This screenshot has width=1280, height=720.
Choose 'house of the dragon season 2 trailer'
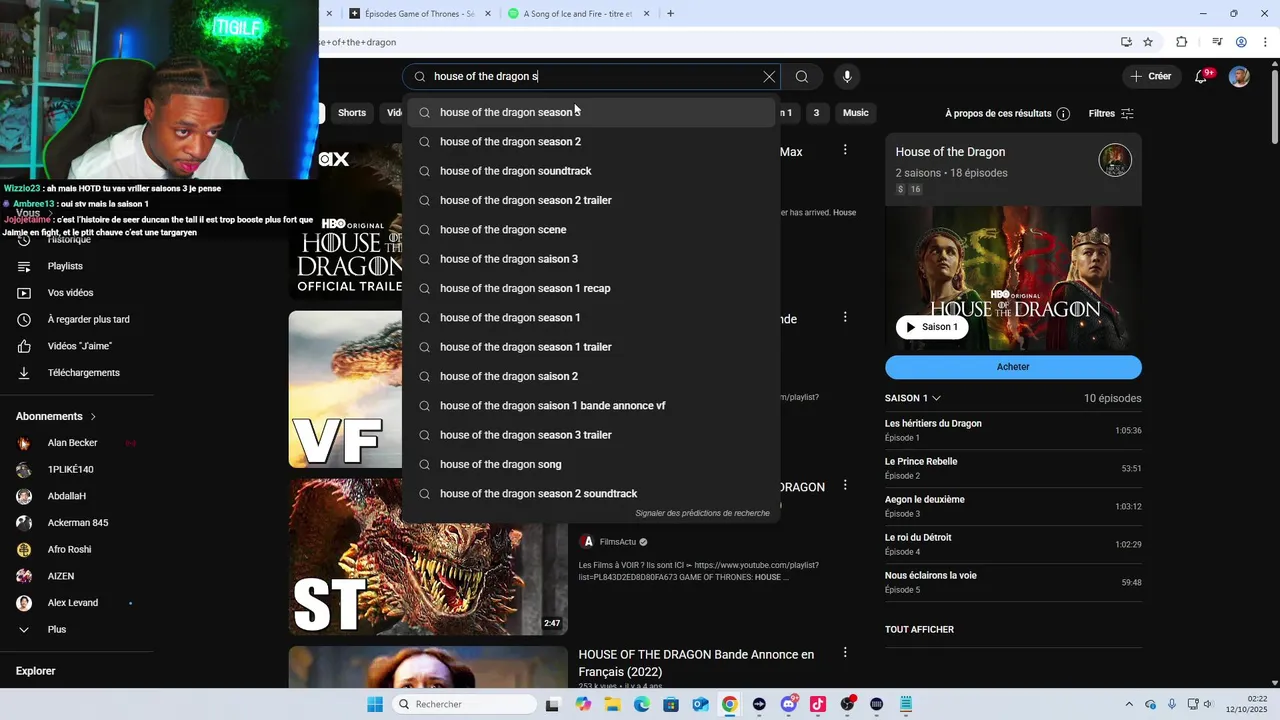(x=591, y=200)
